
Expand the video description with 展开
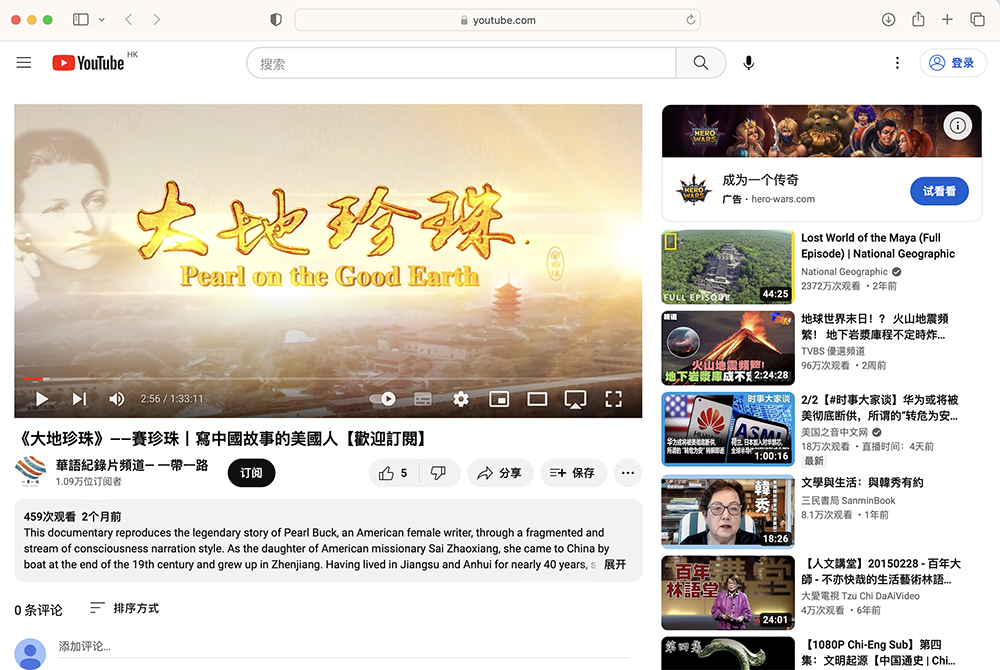(x=615, y=564)
